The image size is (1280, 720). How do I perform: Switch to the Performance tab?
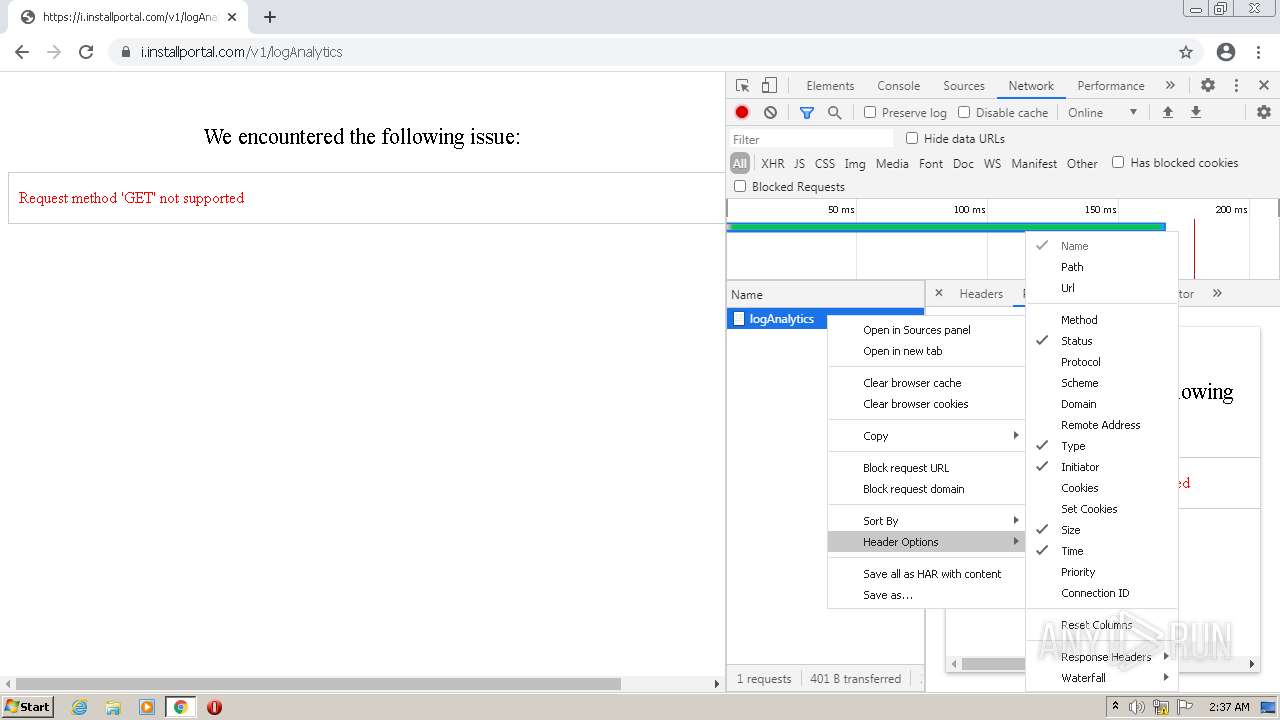point(1111,86)
